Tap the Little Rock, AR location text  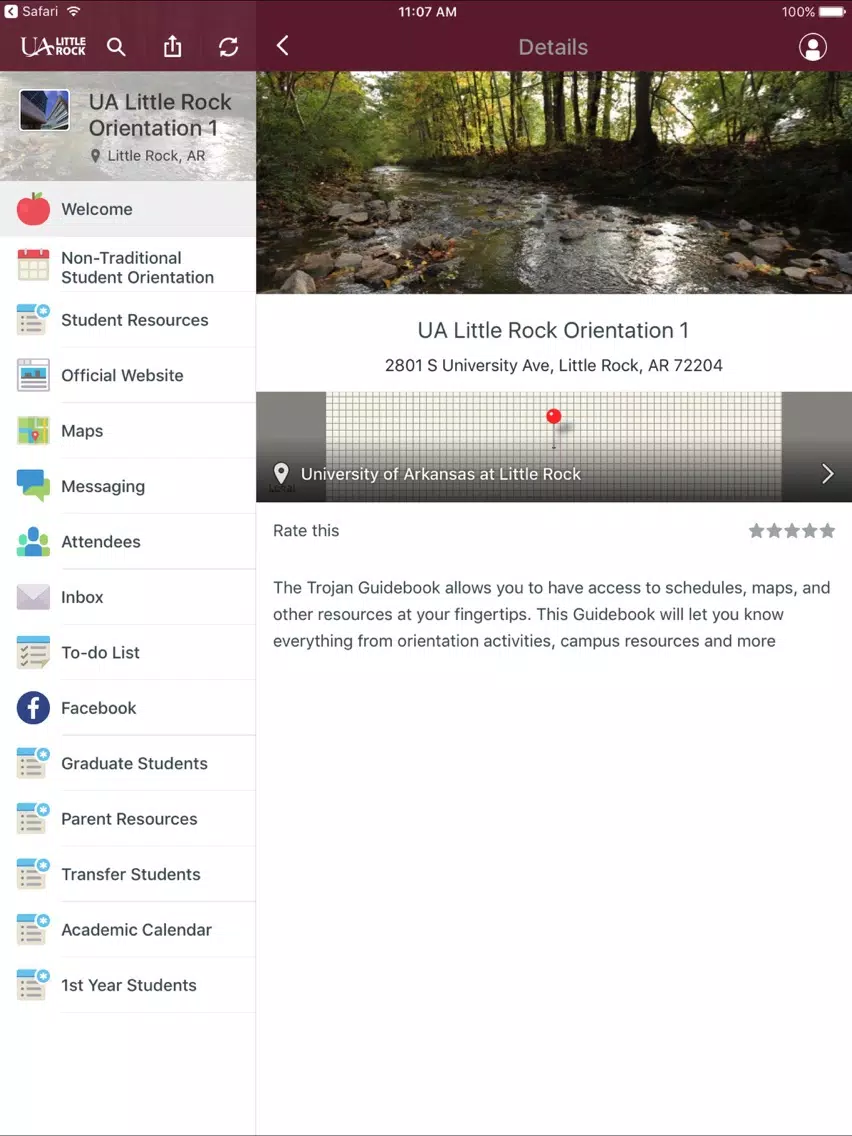[156, 156]
